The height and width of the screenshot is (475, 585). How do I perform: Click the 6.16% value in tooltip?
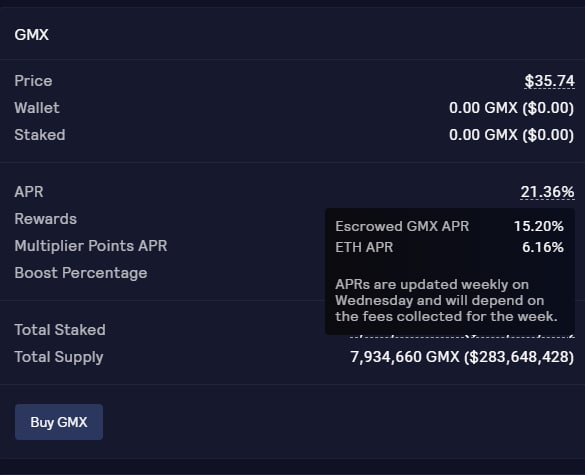click(x=543, y=247)
